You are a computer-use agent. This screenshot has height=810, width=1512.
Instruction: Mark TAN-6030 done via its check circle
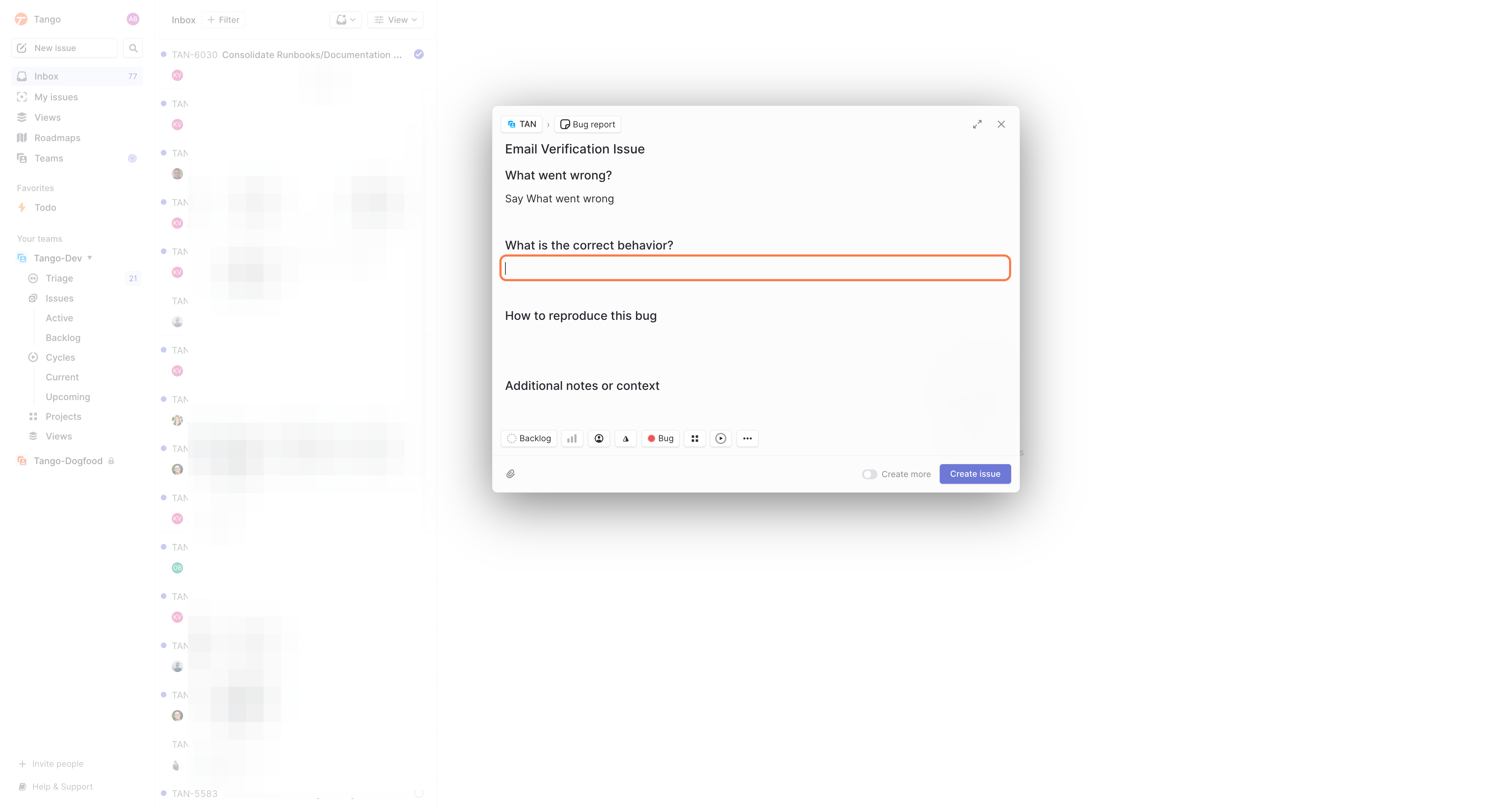point(418,55)
